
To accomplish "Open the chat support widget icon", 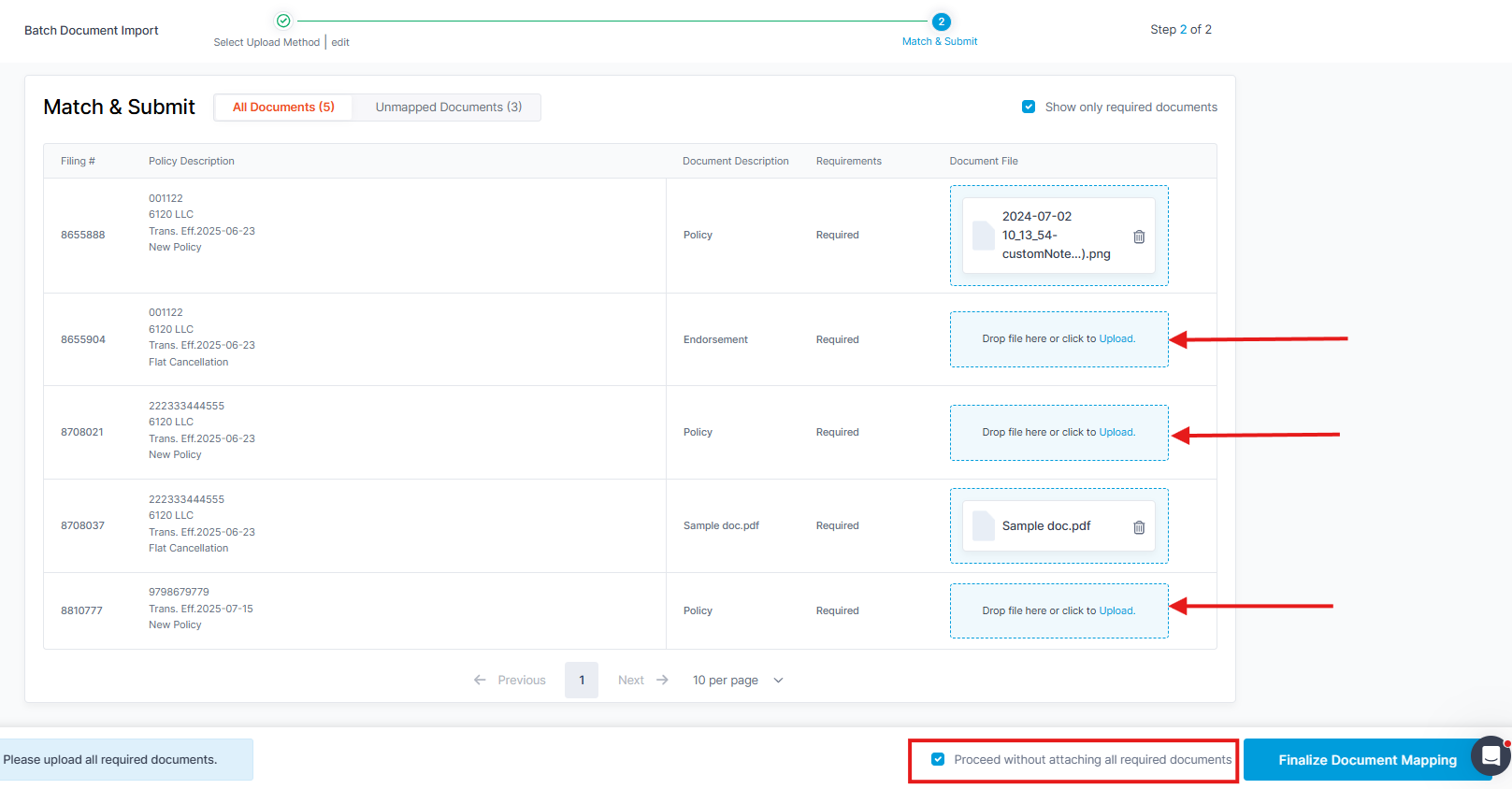I will (1491, 755).
